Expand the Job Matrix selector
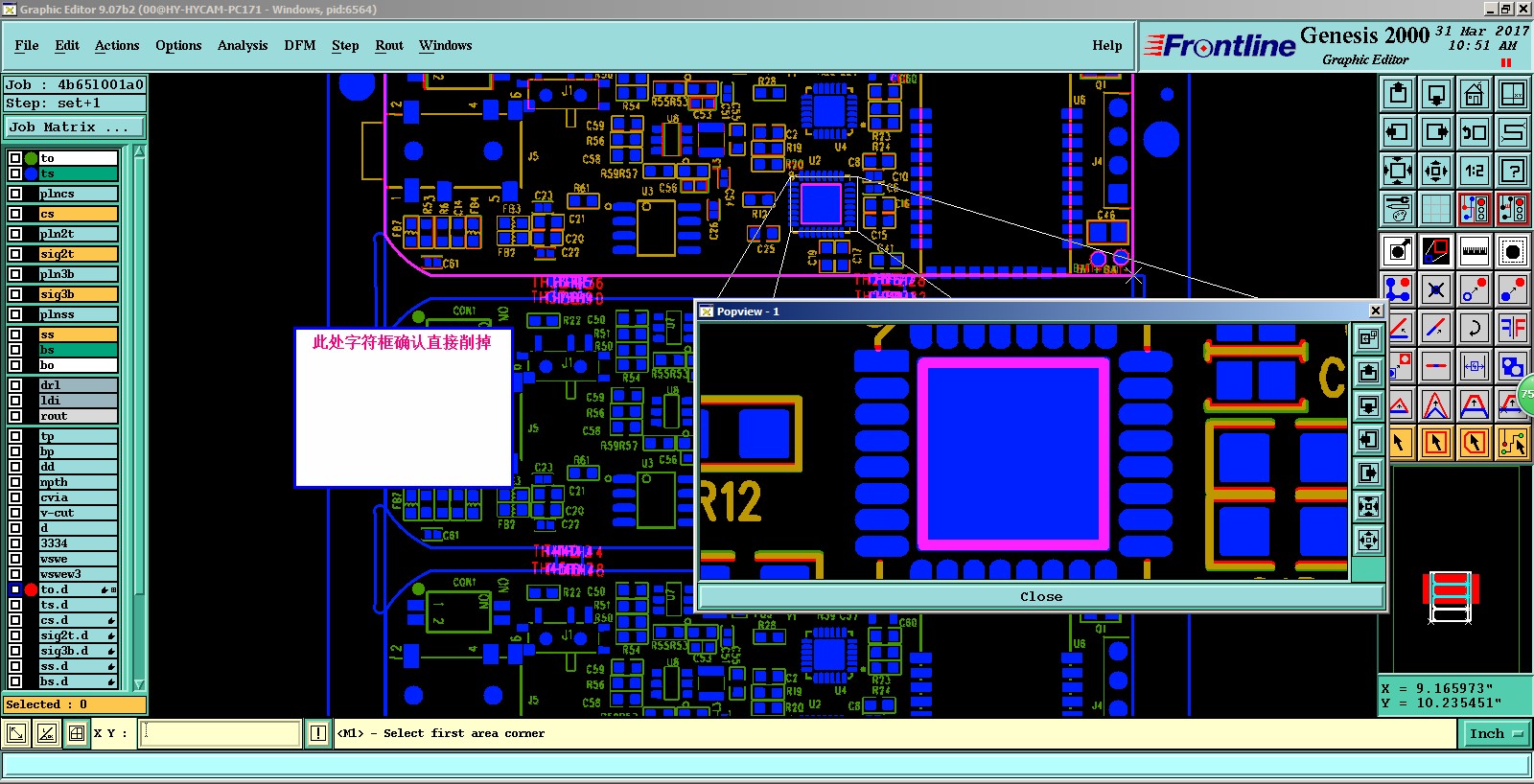 pos(75,127)
